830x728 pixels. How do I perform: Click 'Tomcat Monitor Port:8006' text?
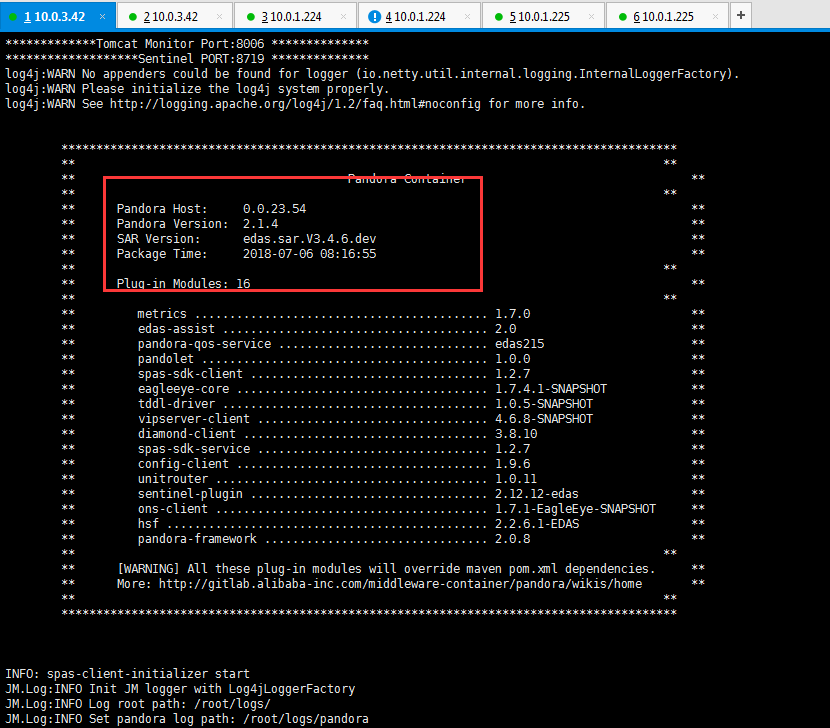tap(180, 43)
